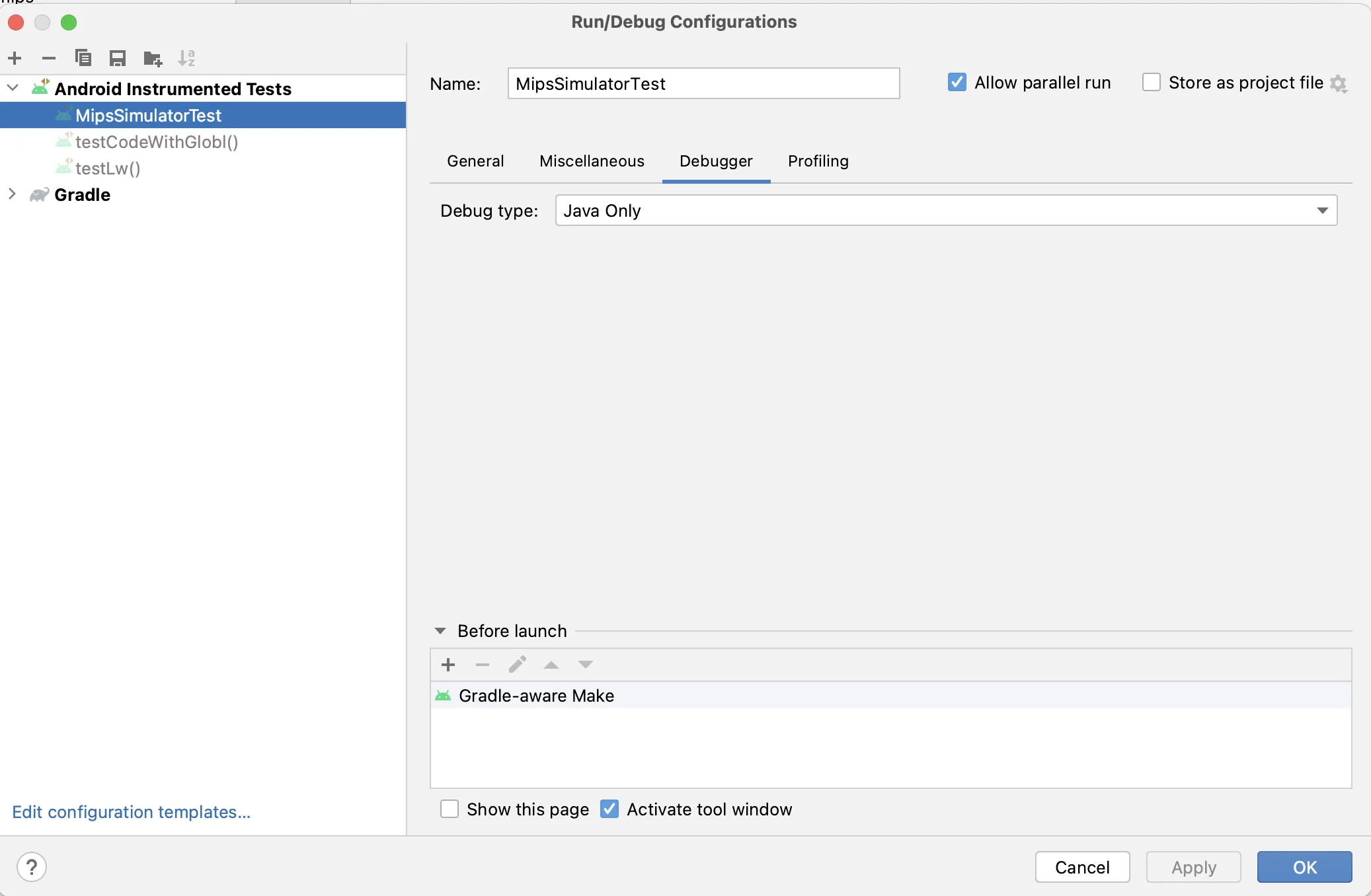Add a Before launch task with plus icon
Image resolution: width=1371 pixels, height=896 pixels.
coord(448,665)
